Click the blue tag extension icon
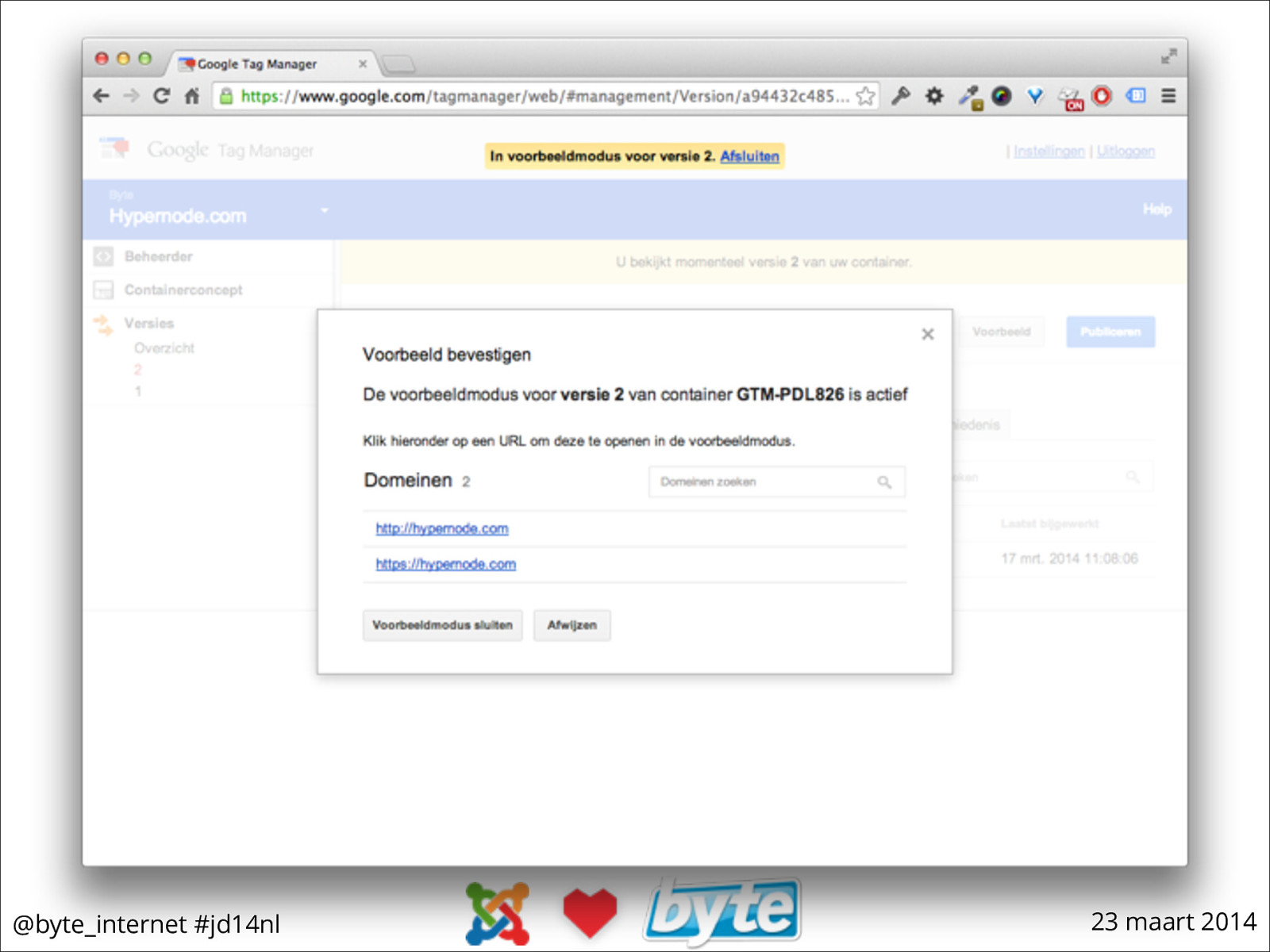The width and height of the screenshot is (1270, 952). (x=1136, y=96)
